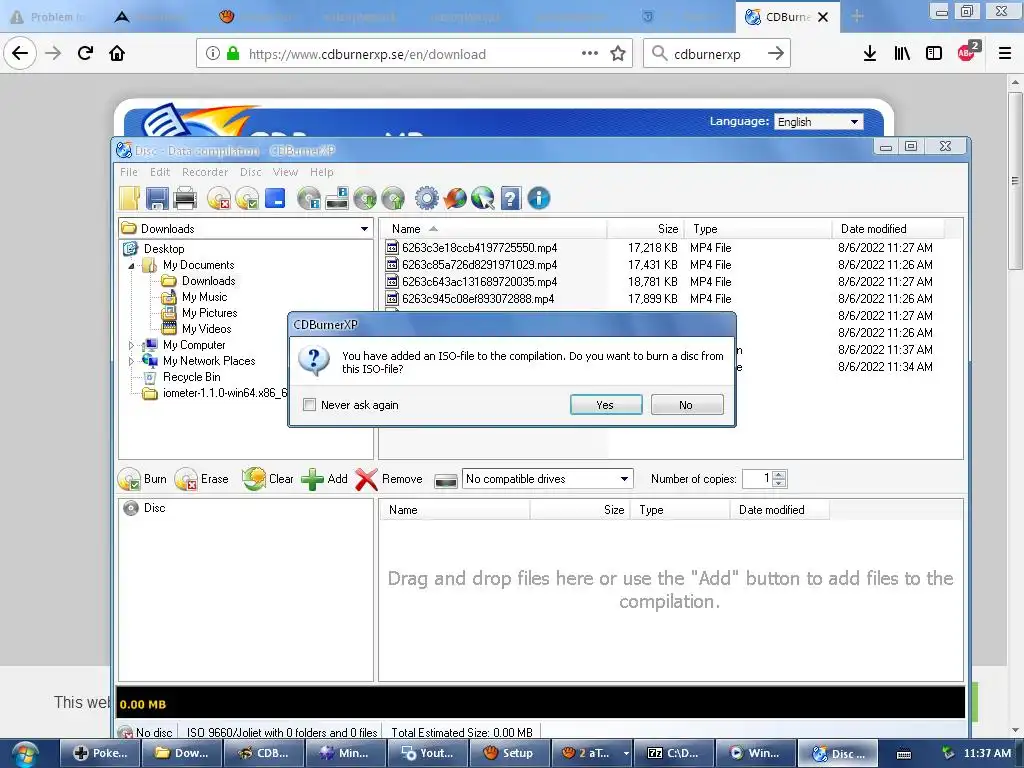This screenshot has height=768, width=1024.
Task: Submit the Firefox search with the arrow button
Action: click(x=776, y=54)
